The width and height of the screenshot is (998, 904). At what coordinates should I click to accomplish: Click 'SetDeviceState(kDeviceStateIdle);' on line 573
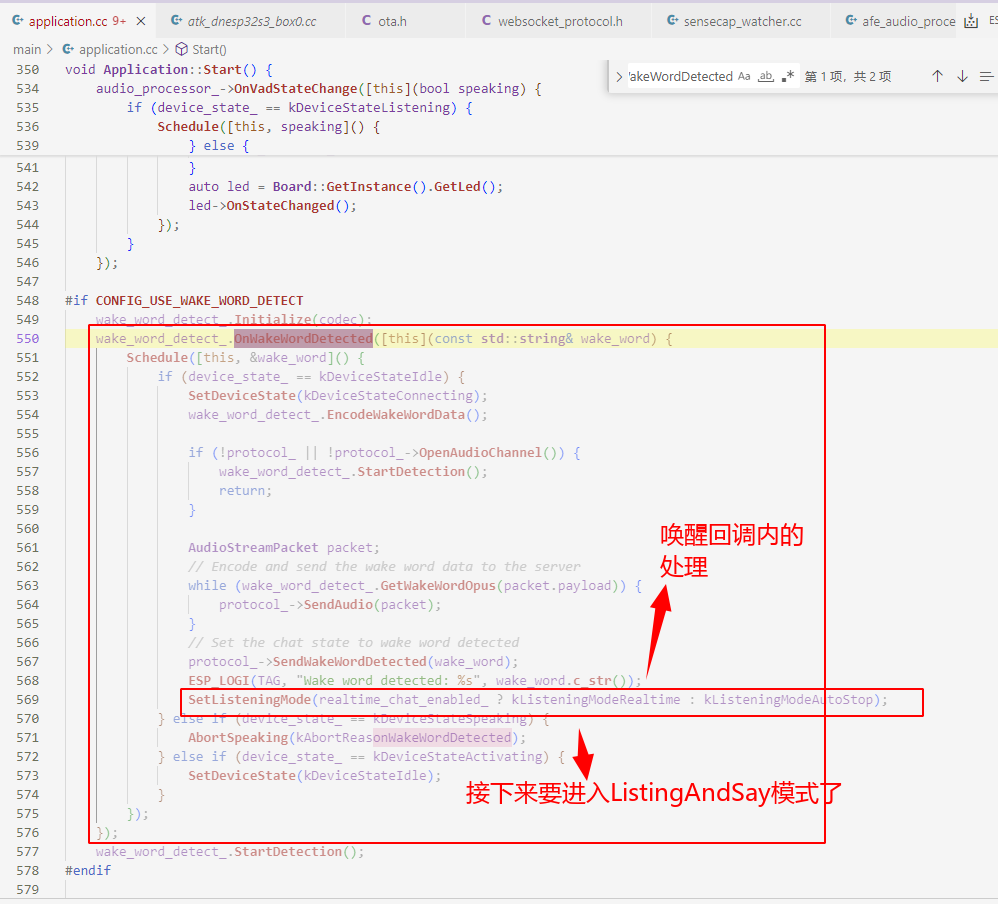314,776
